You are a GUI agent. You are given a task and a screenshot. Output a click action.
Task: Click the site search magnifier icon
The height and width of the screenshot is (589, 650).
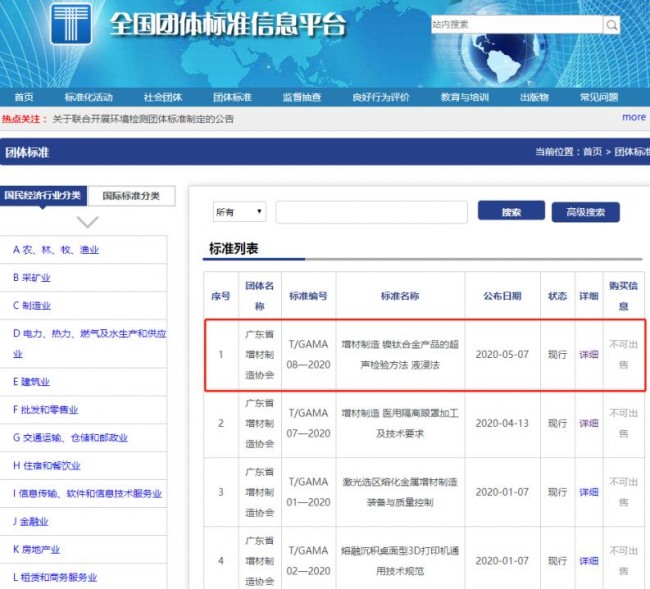611,25
